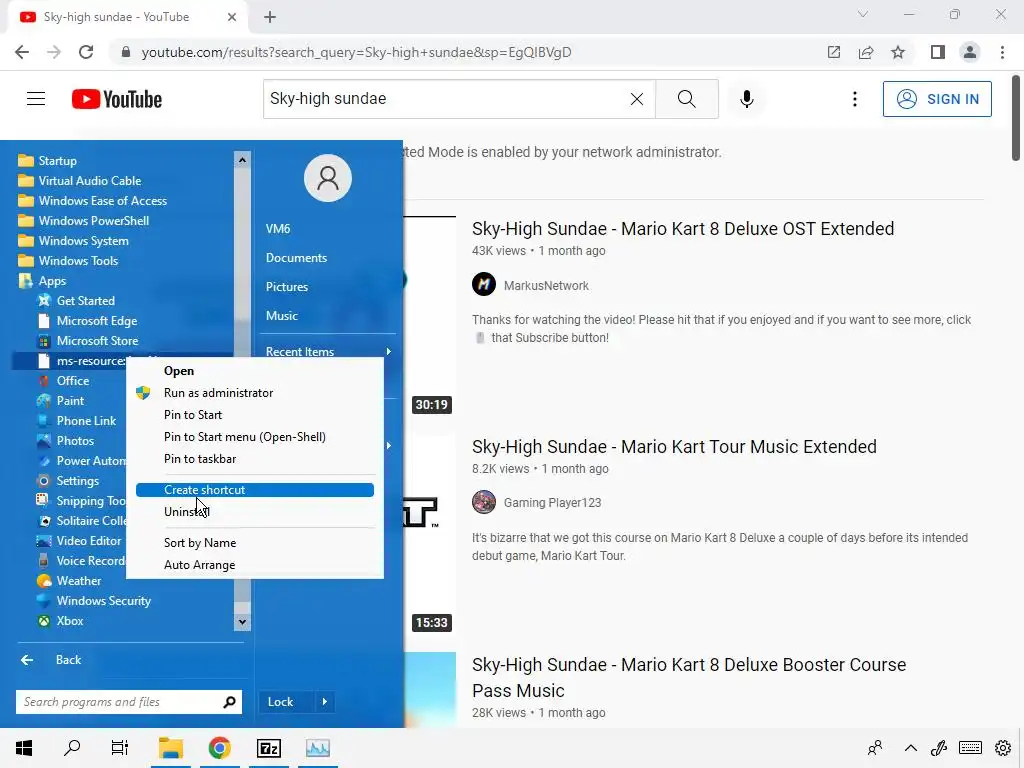
Task: Expand the Windows PowerShell folder
Action: click(x=93, y=221)
